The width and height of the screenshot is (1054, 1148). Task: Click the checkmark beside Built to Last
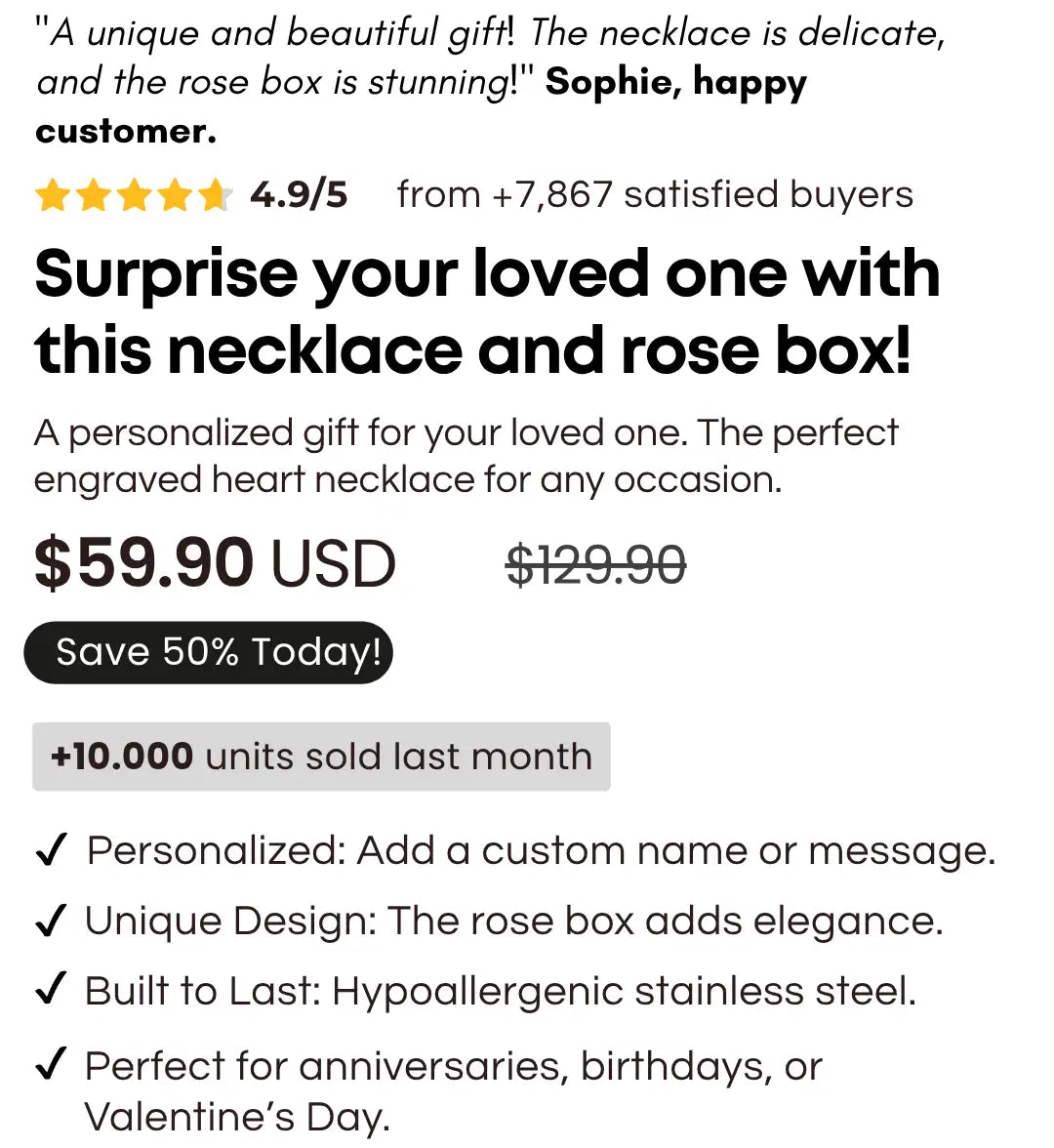pos(50,990)
